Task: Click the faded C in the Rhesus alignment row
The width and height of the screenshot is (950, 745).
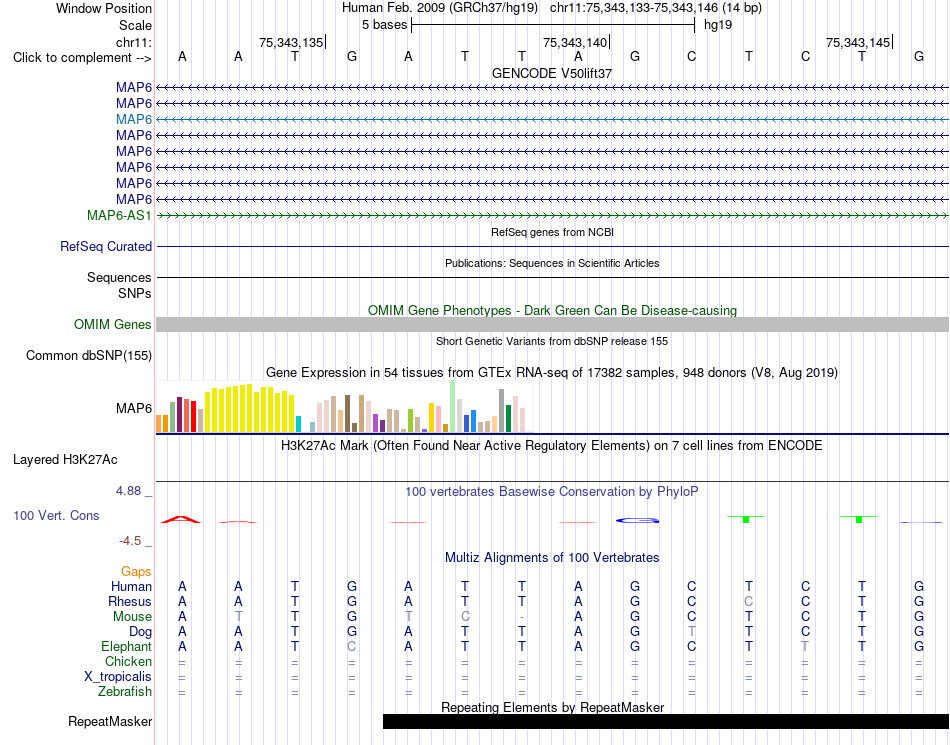Action: (x=748, y=601)
